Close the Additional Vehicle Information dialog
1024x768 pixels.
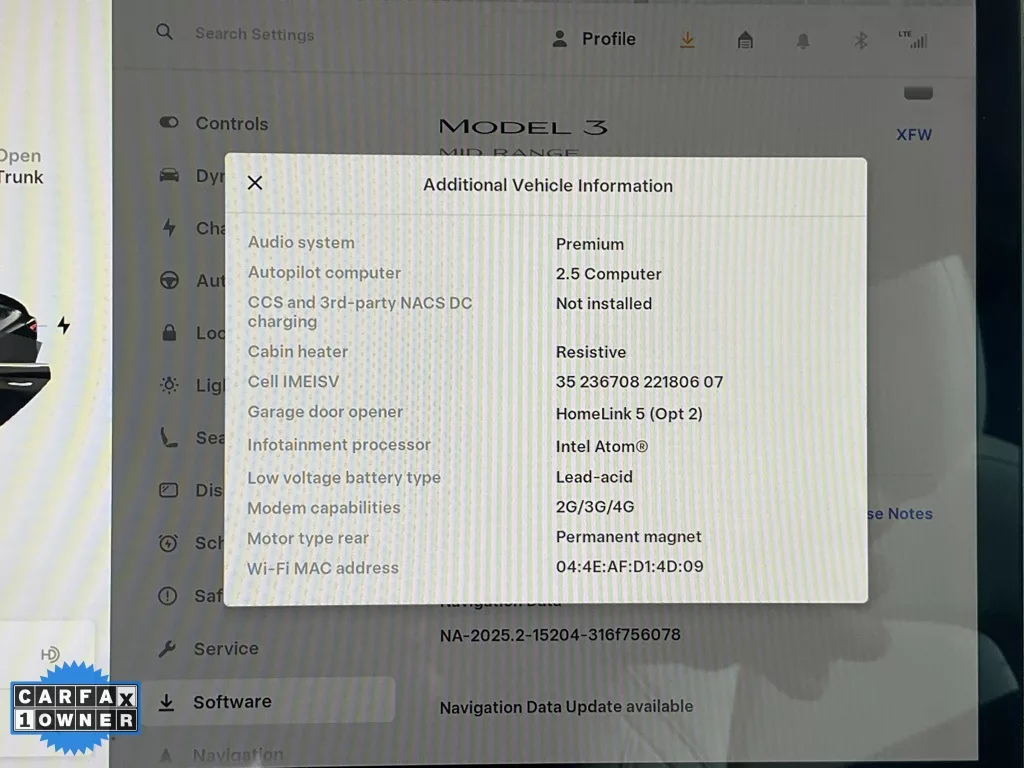[255, 183]
